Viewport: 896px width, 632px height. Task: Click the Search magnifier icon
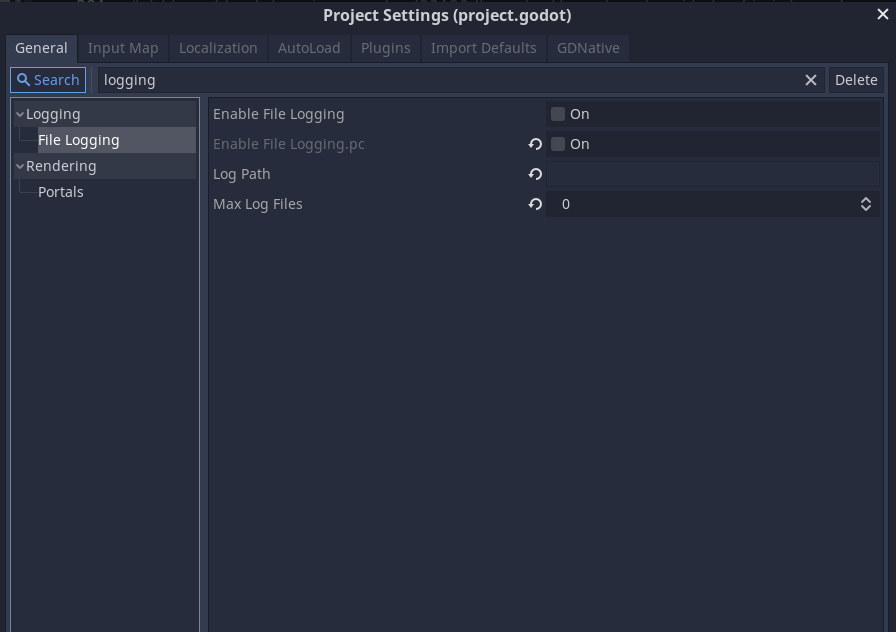coord(23,79)
